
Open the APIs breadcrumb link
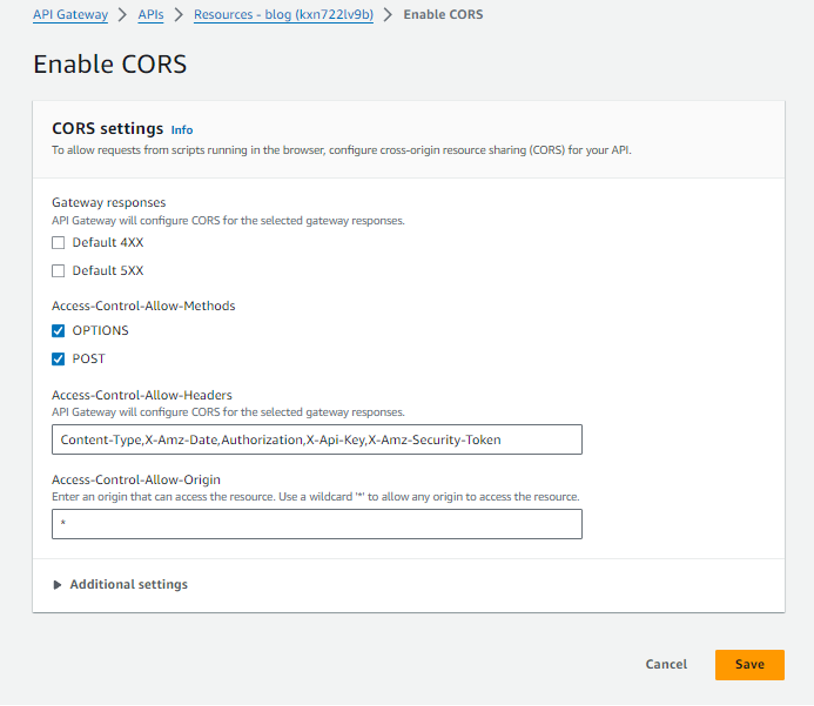[x=151, y=15]
